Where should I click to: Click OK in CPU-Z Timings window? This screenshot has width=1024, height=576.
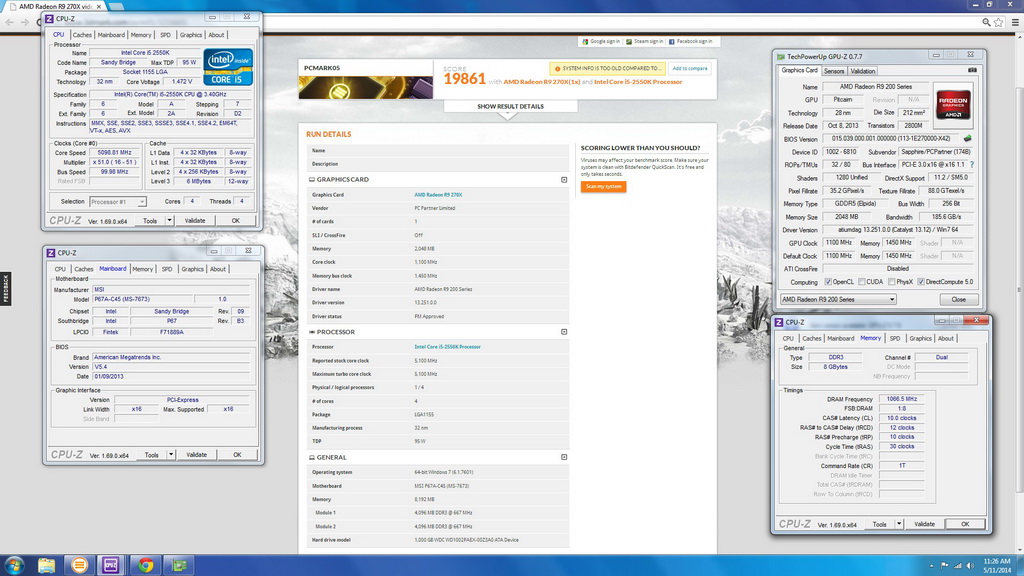tap(965, 524)
